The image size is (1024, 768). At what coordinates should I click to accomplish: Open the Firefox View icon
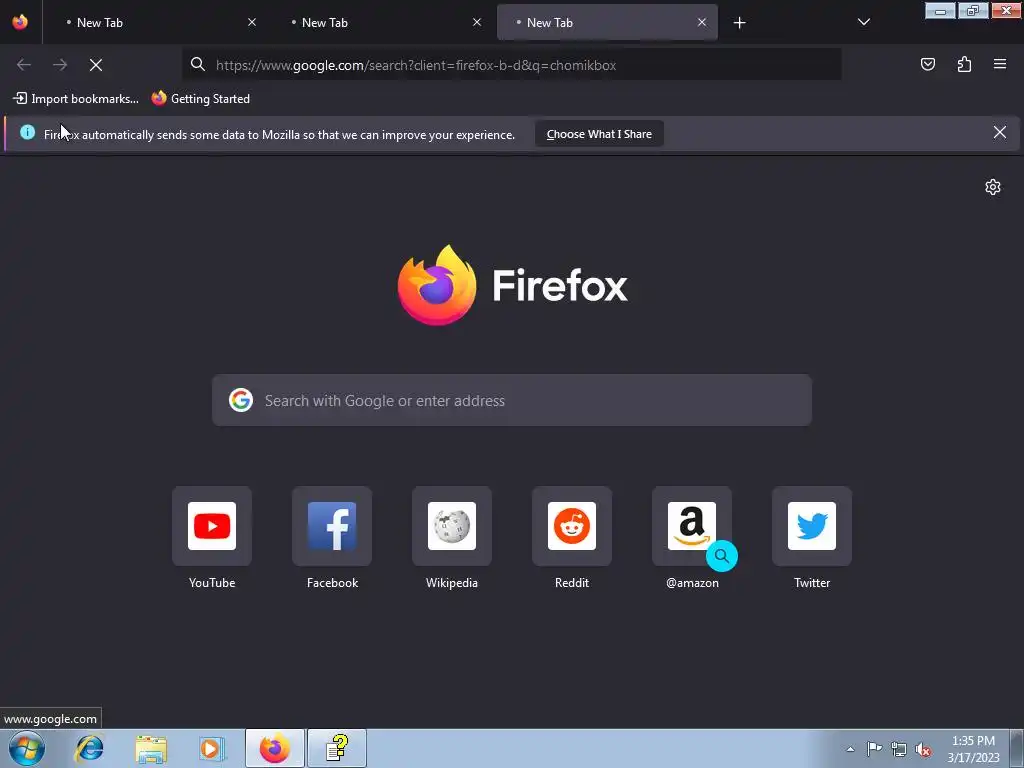pyautogui.click(x=20, y=22)
